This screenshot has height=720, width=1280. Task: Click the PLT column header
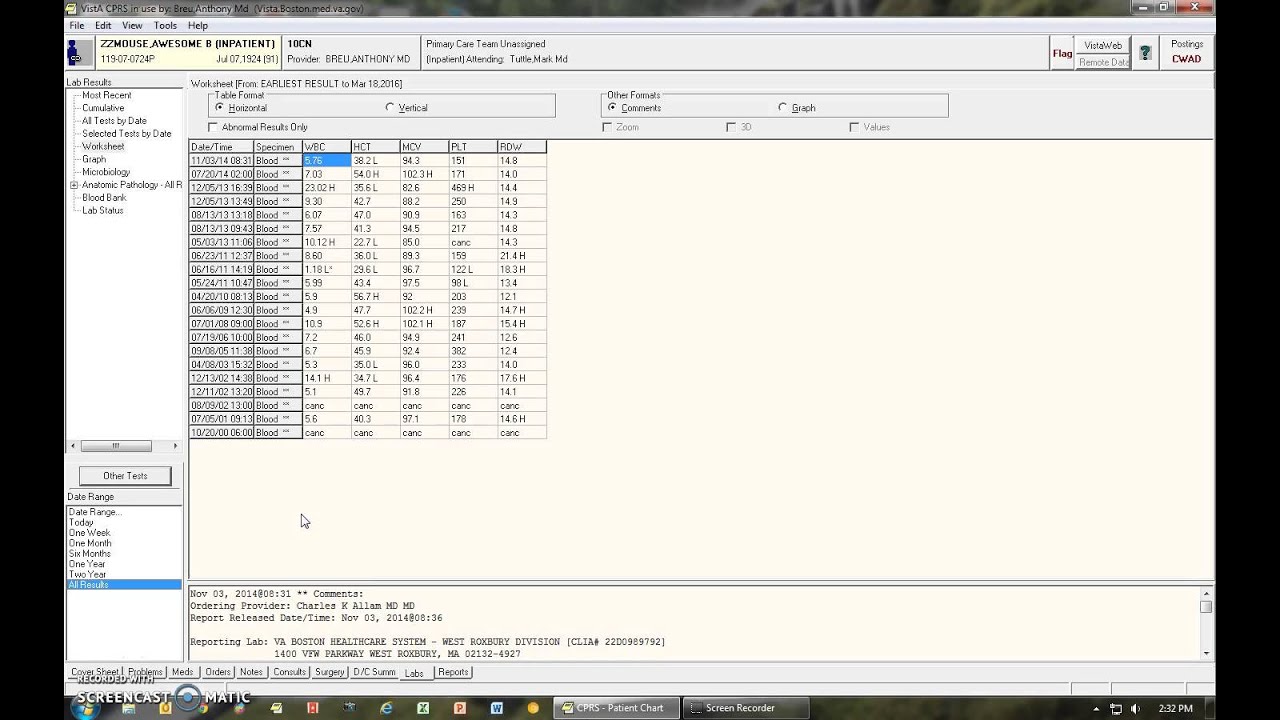pyautogui.click(x=472, y=147)
